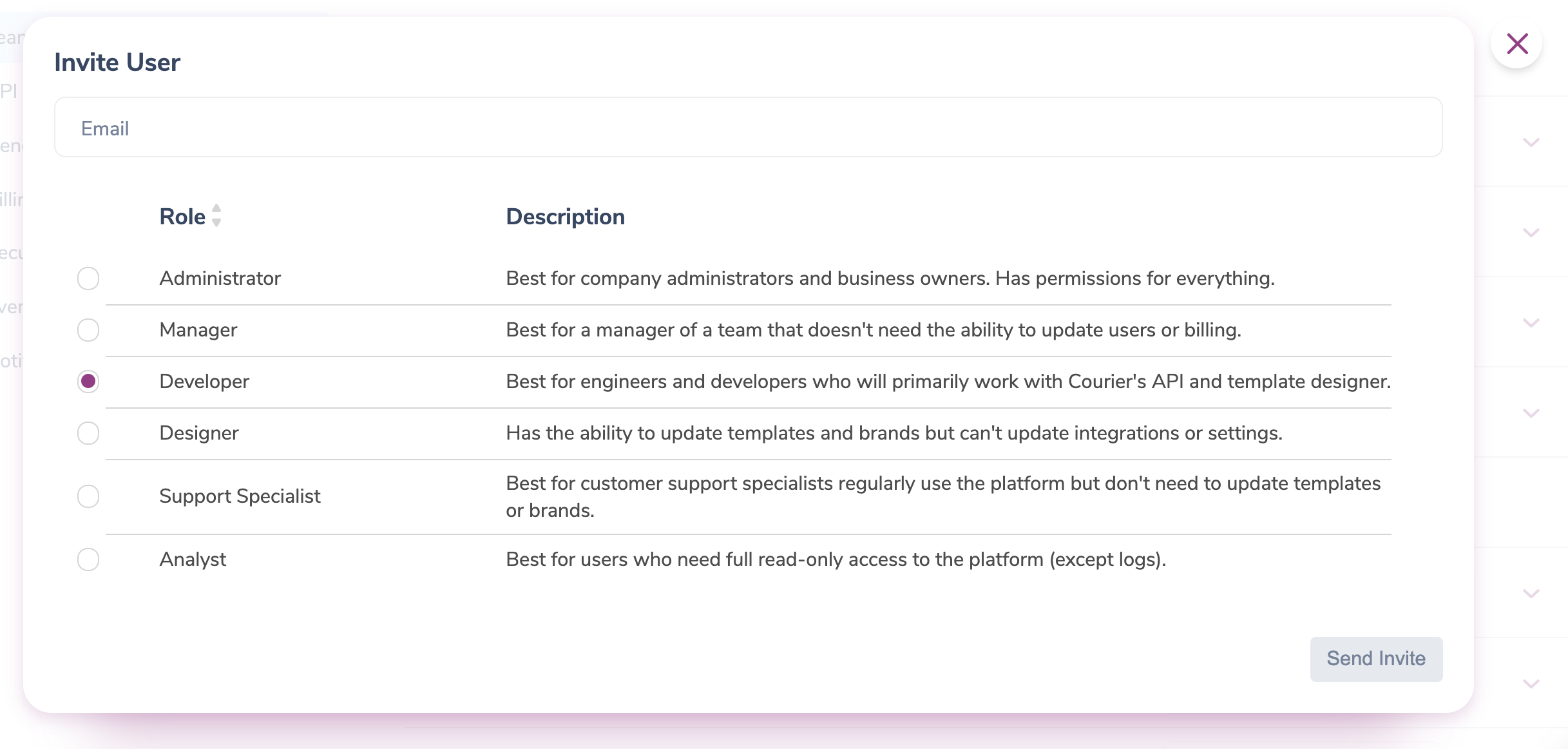Click the Role column header
1568x749 pixels.
[x=182, y=217]
